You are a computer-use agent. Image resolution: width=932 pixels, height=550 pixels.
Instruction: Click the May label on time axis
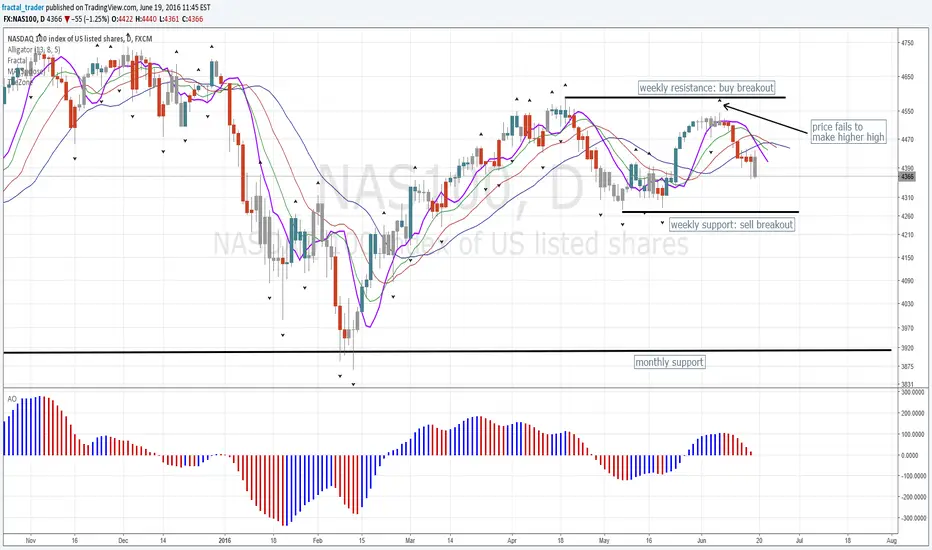[x=604, y=541]
